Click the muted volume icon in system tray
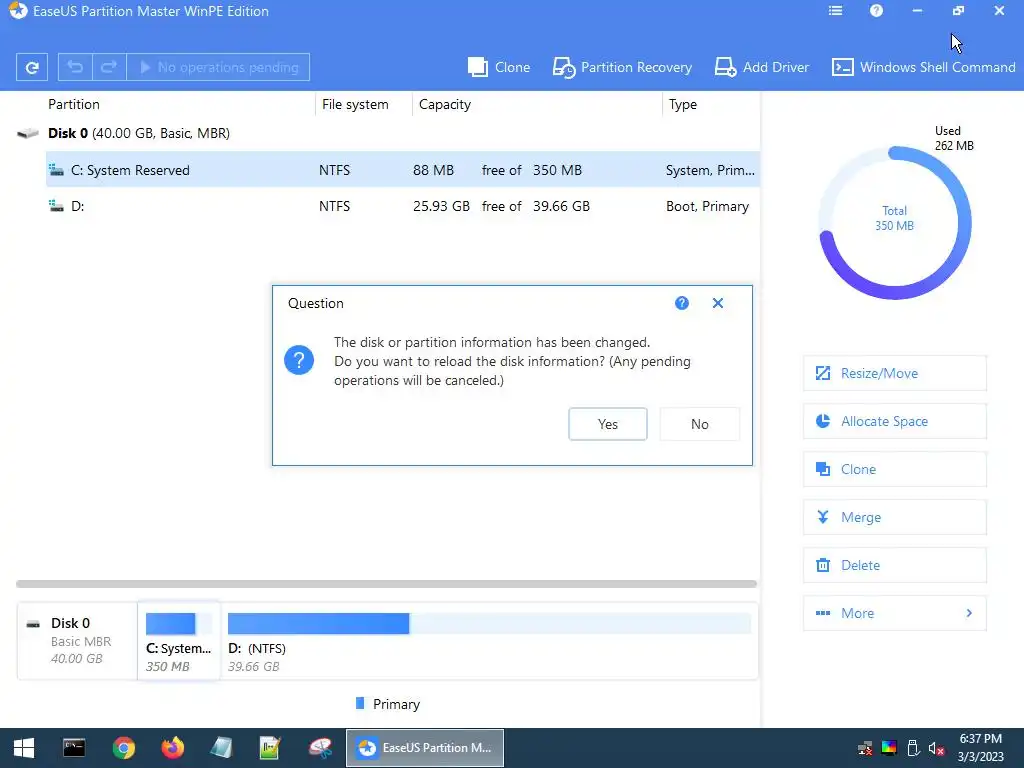 (x=936, y=748)
